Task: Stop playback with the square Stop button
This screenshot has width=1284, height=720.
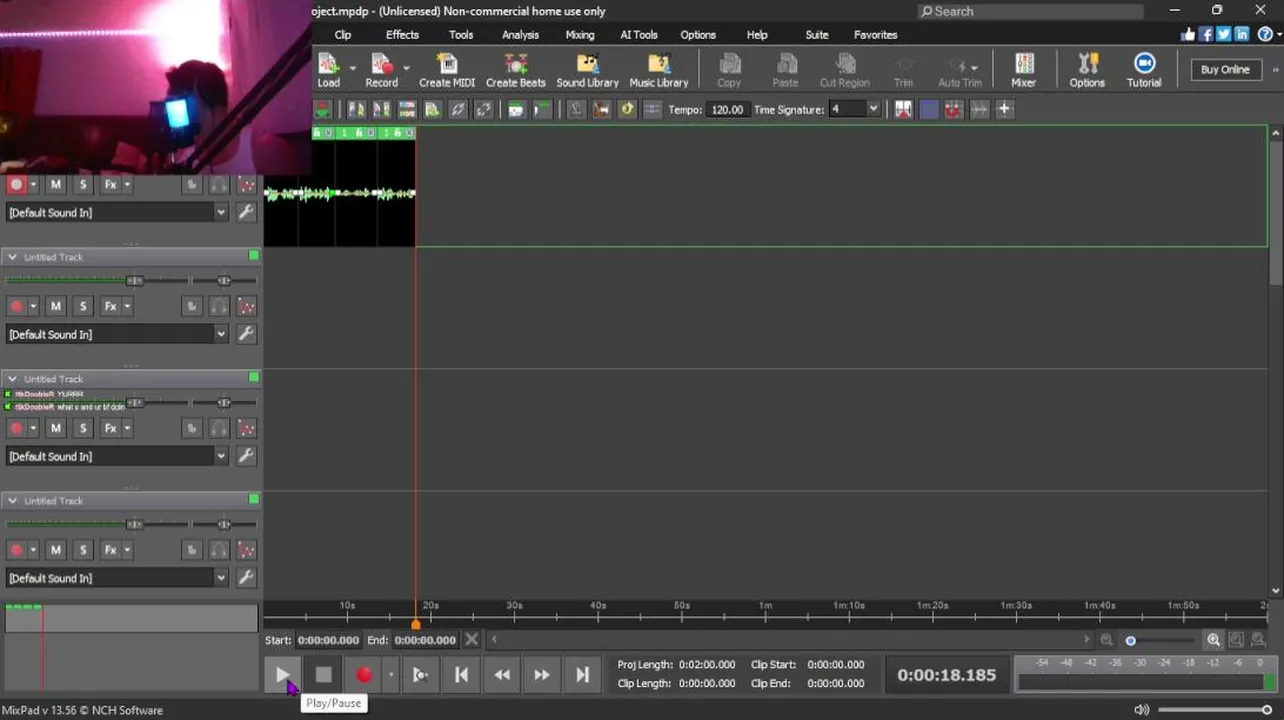Action: [323, 675]
